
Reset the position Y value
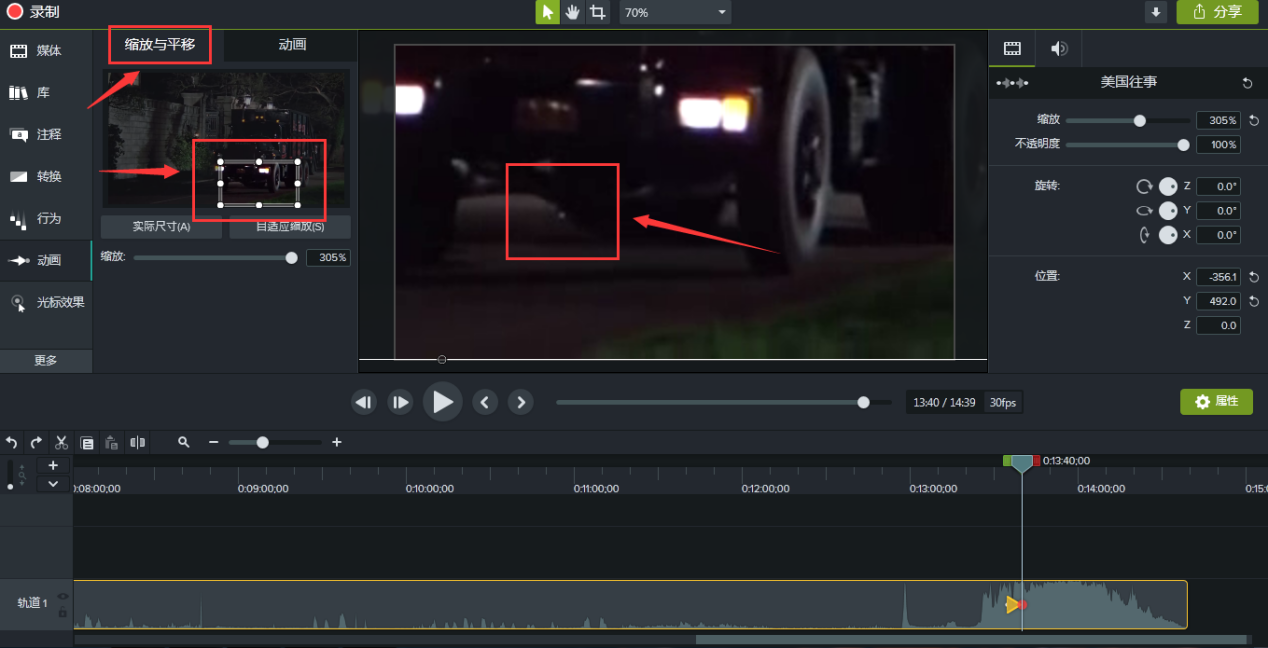point(1253,301)
